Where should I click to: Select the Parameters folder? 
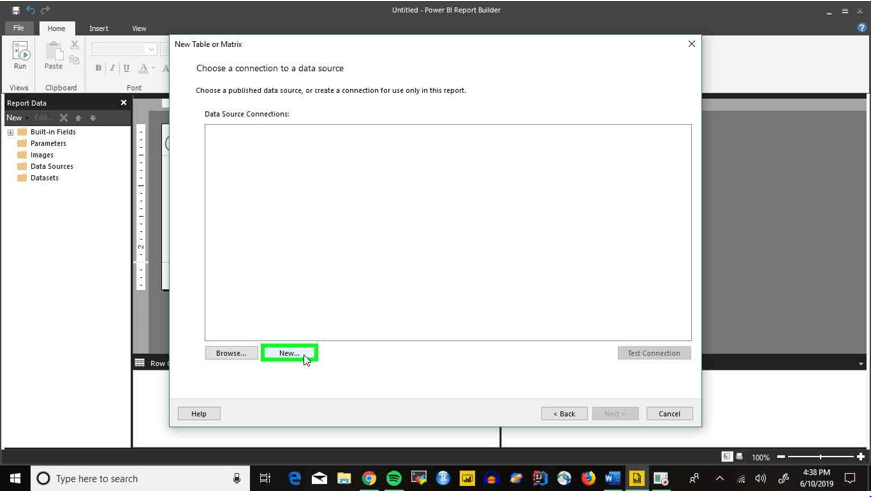[42, 143]
